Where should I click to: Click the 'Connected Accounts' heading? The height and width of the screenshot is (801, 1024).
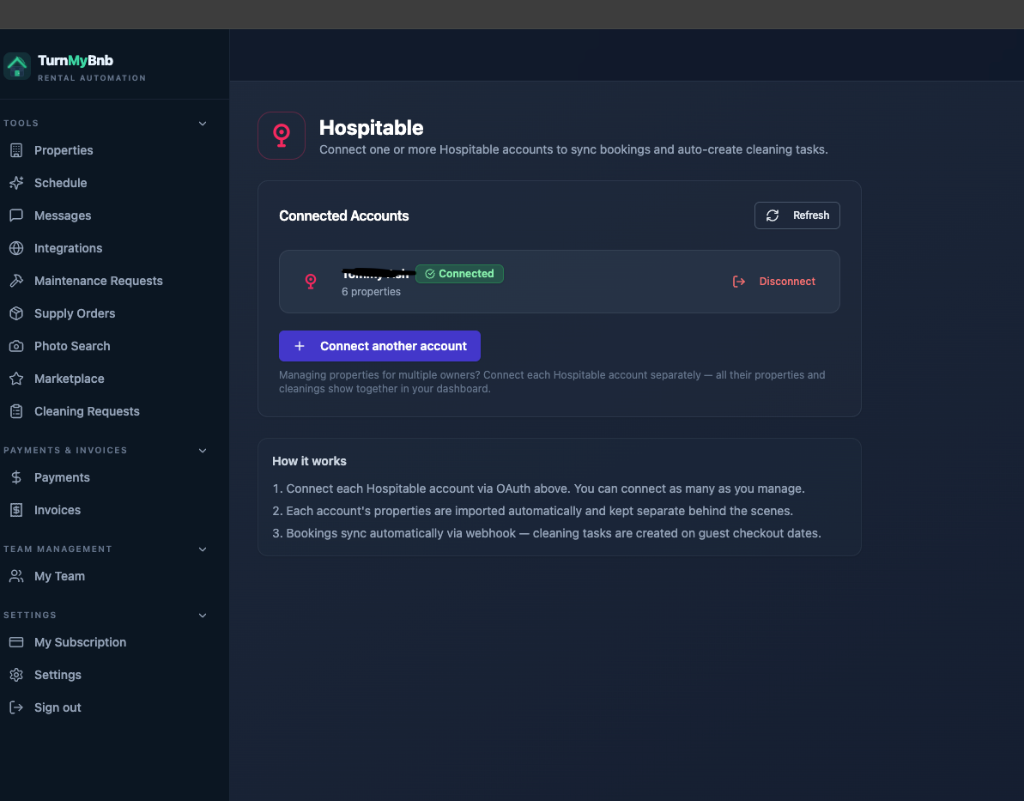pyautogui.click(x=344, y=216)
